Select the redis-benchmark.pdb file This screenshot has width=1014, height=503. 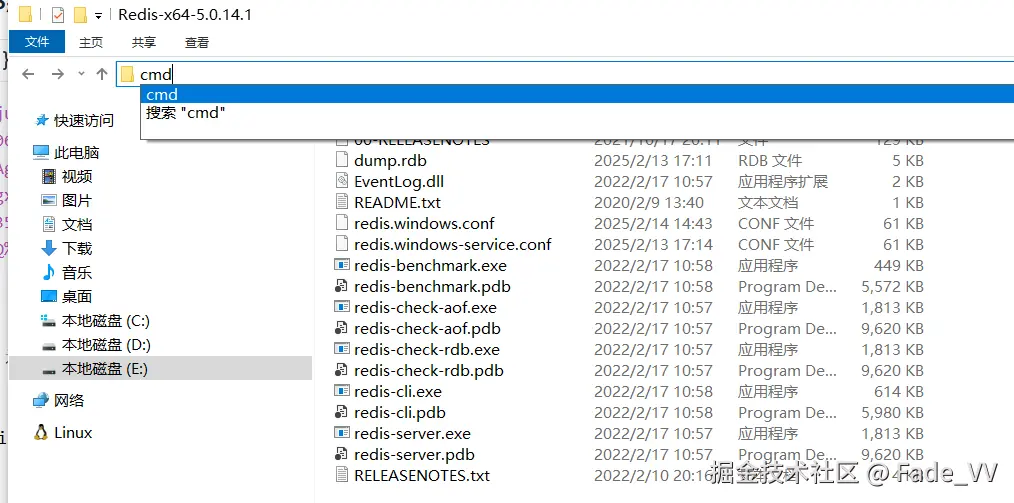(x=433, y=286)
